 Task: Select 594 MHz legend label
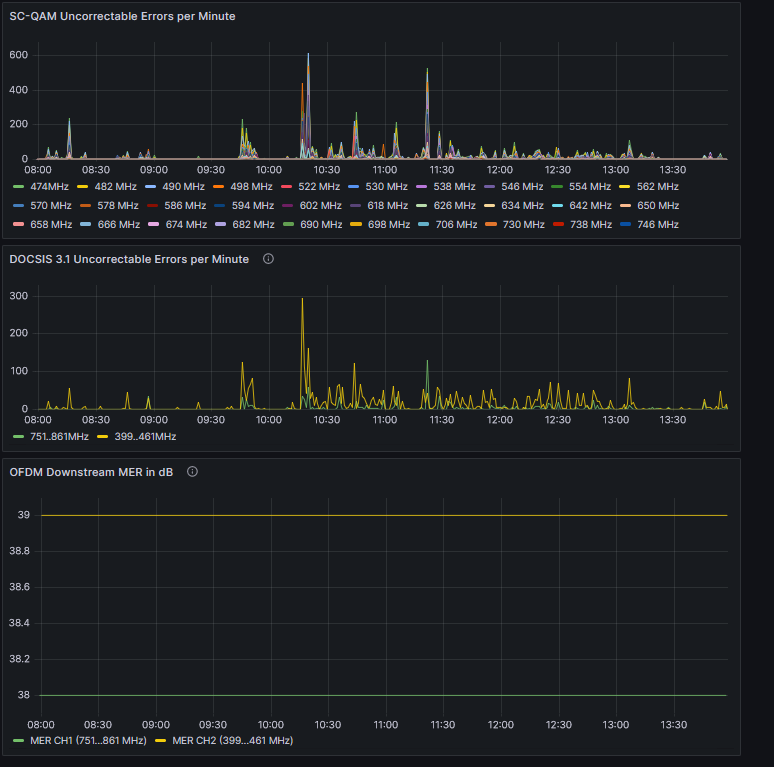tap(253, 205)
